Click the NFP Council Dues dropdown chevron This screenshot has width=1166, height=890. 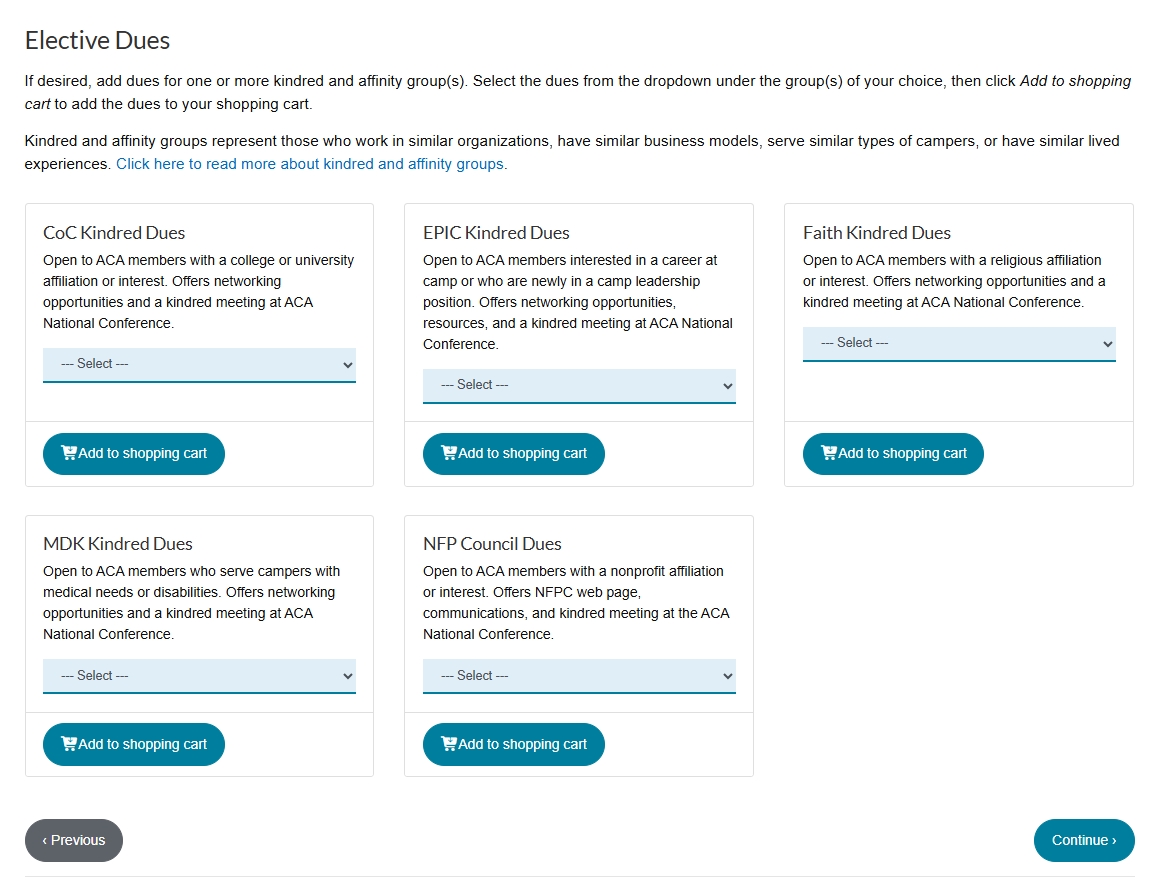click(x=727, y=676)
